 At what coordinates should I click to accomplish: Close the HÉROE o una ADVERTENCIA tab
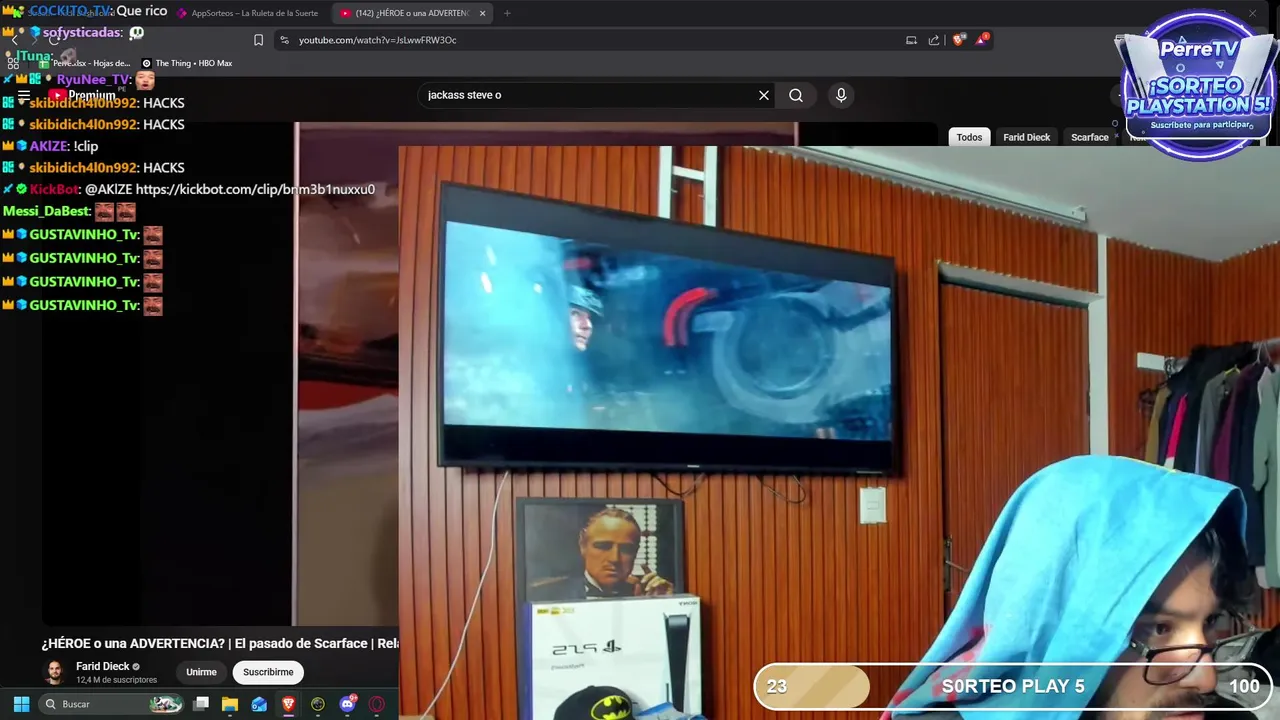point(482,13)
